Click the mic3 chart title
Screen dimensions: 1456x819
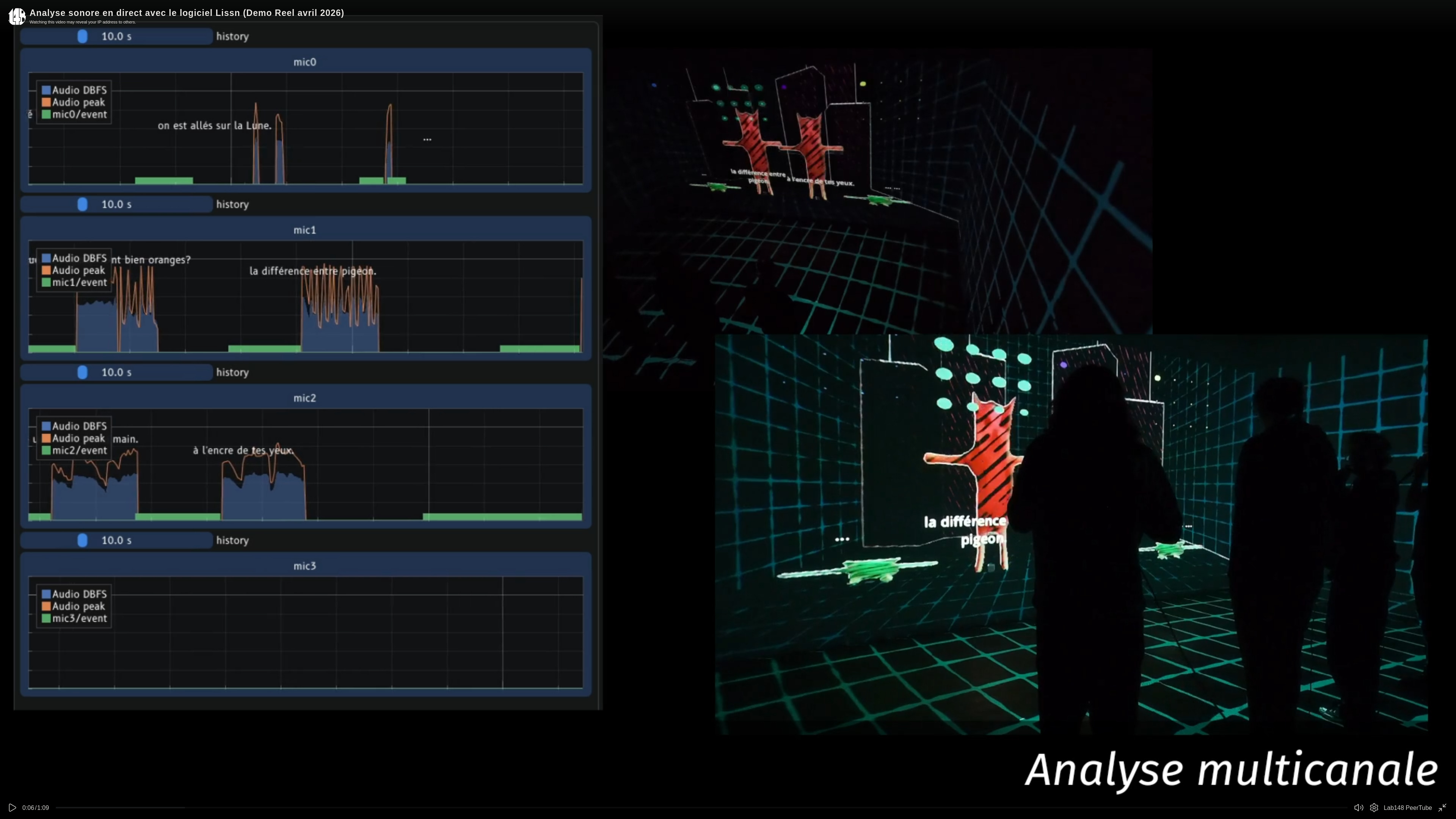304,566
